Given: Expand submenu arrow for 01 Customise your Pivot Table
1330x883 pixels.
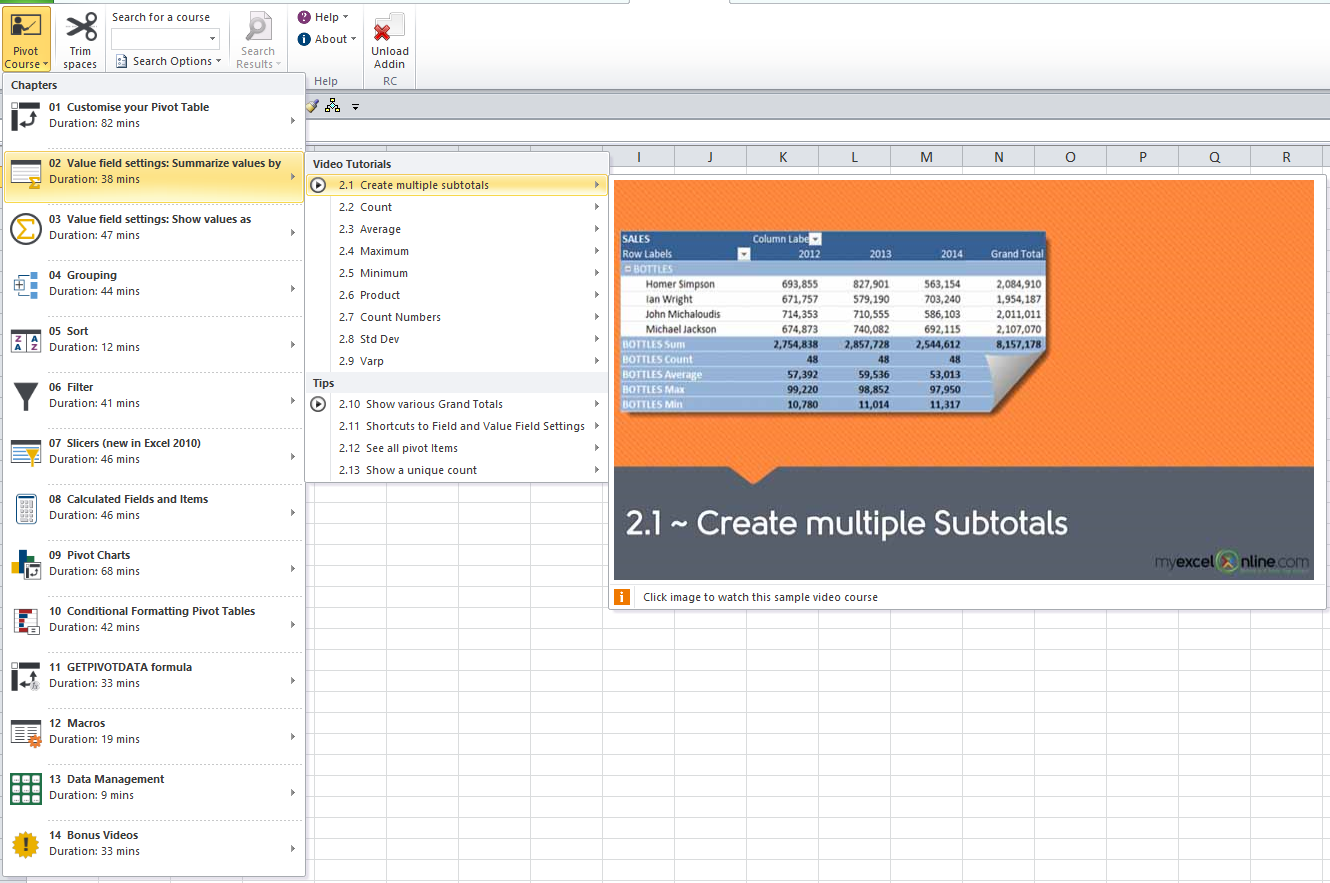Looking at the screenshot, I should point(293,121).
